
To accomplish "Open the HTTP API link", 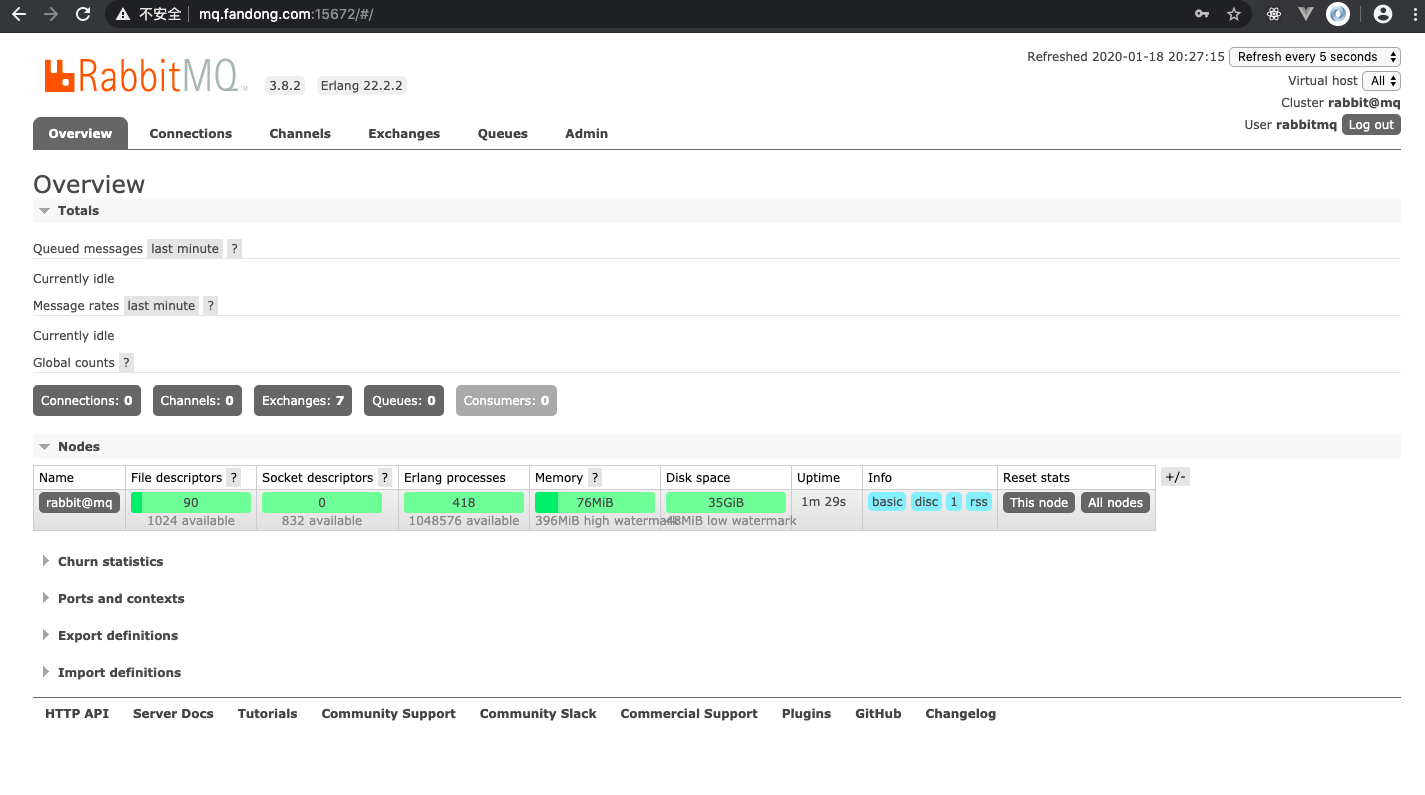I will click(x=77, y=714).
